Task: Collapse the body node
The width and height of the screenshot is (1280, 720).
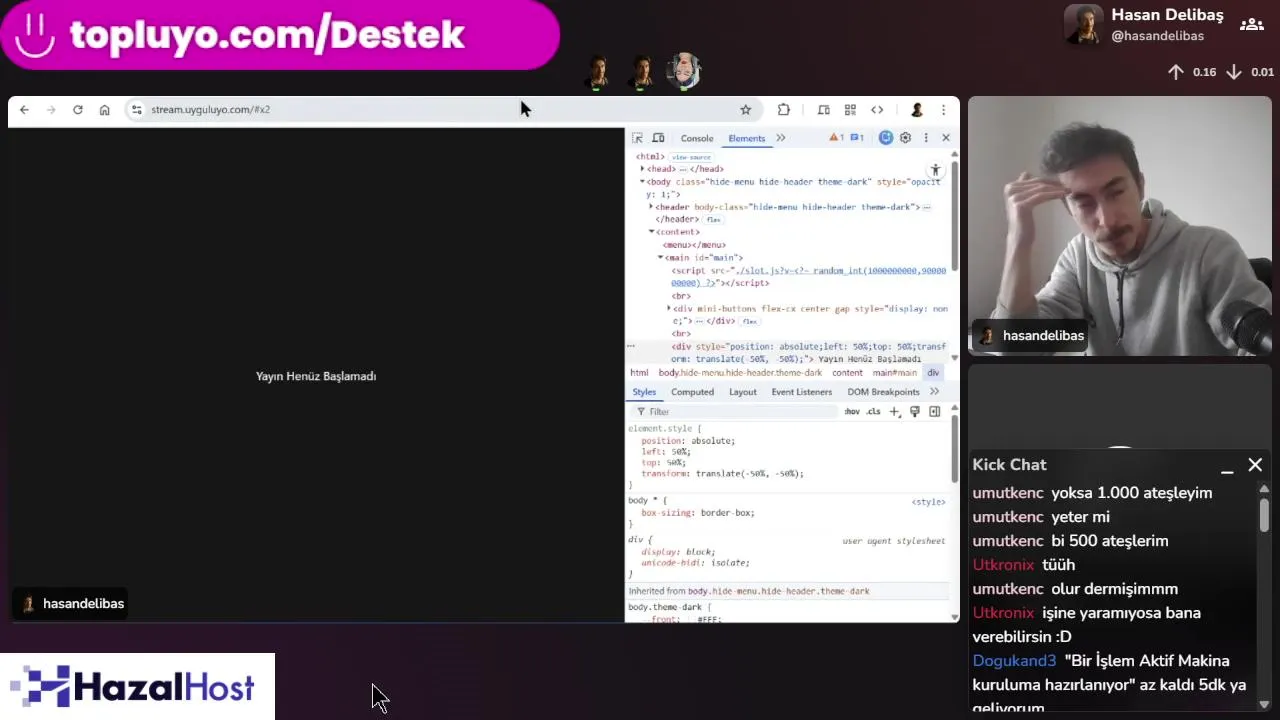Action: click(643, 182)
